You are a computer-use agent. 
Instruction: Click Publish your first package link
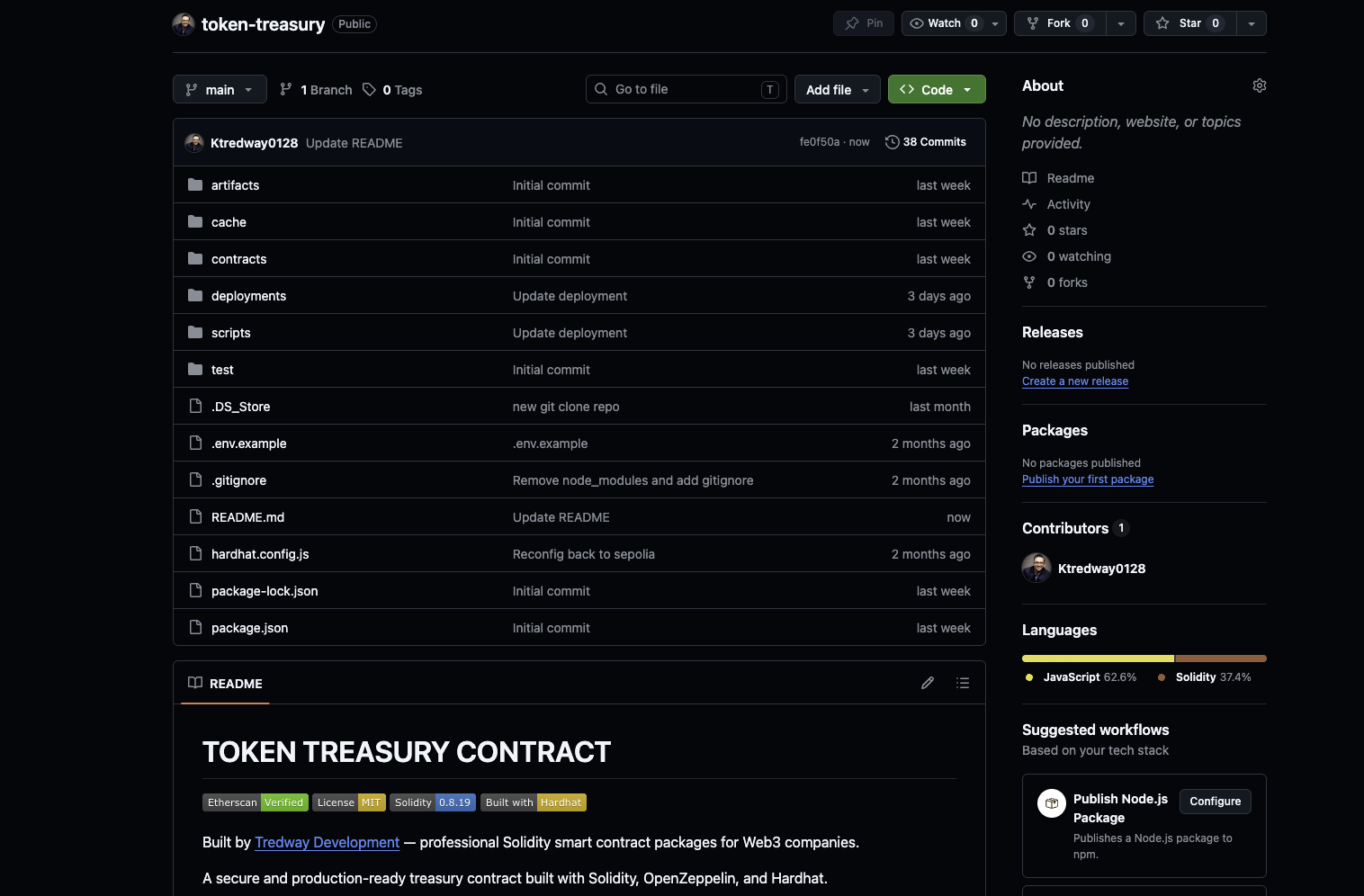click(1088, 479)
